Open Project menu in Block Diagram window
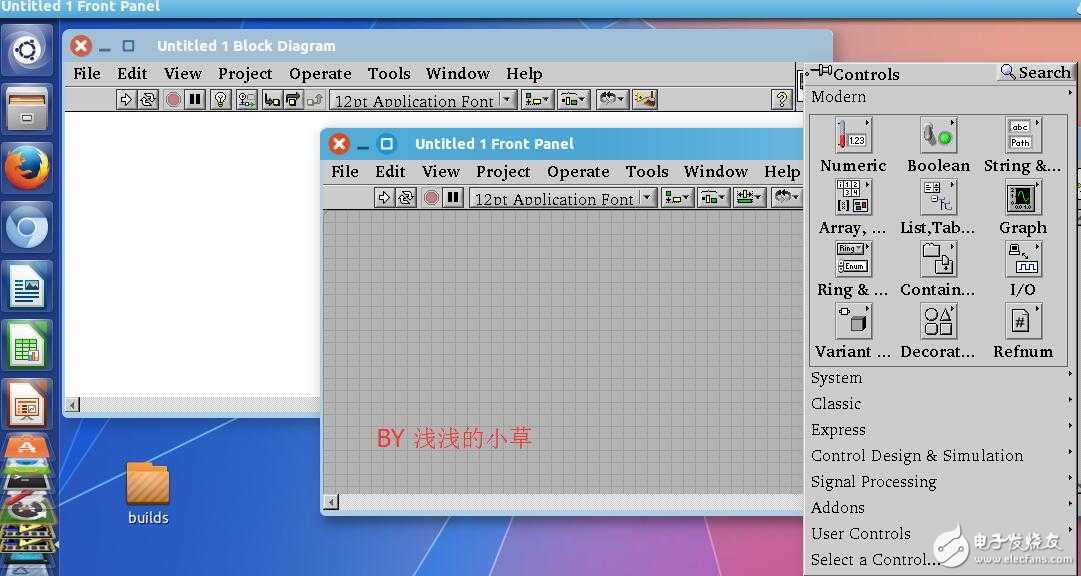Screen dimensions: 1081x576 point(245,73)
